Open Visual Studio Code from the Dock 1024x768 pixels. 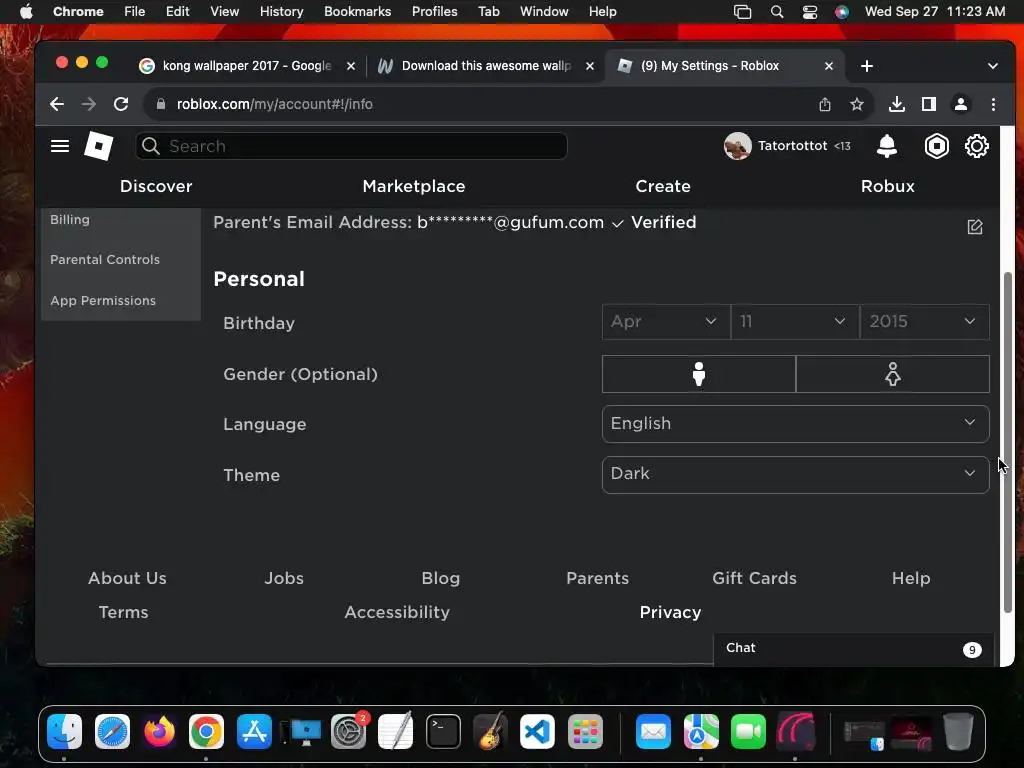(537, 731)
